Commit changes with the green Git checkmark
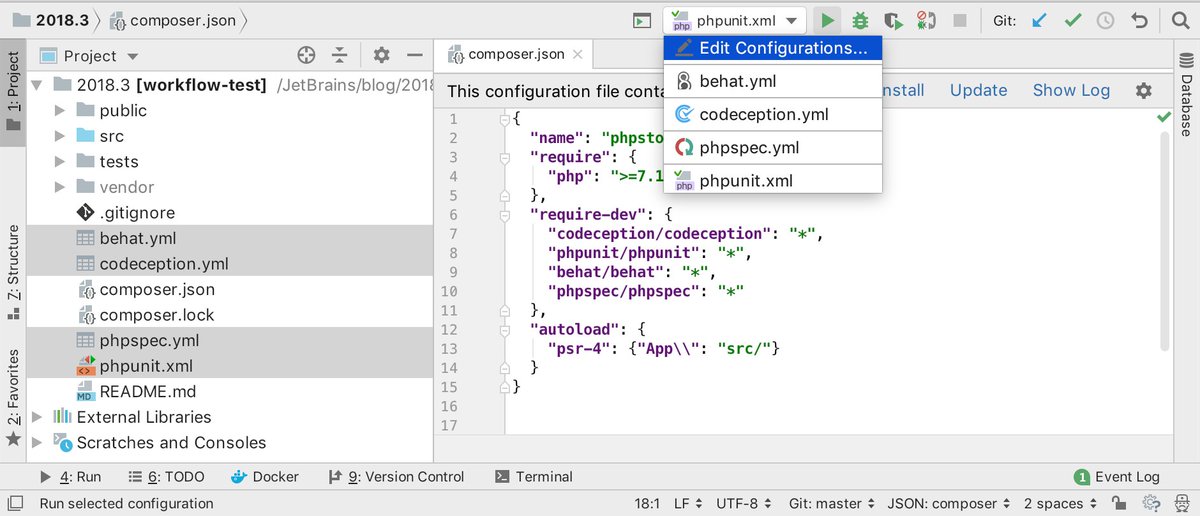This screenshot has height=516, width=1200. [1073, 20]
